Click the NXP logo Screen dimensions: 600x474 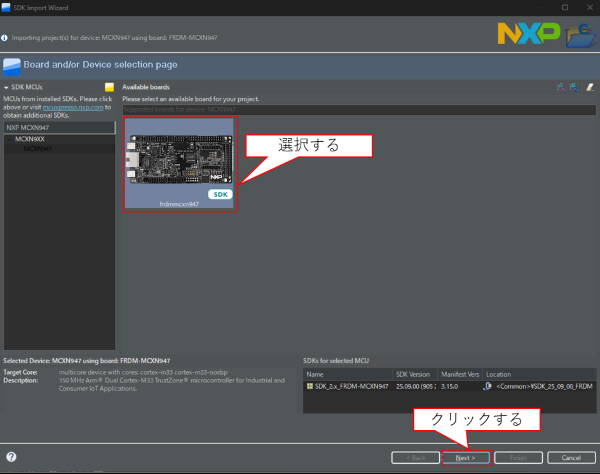pos(528,35)
